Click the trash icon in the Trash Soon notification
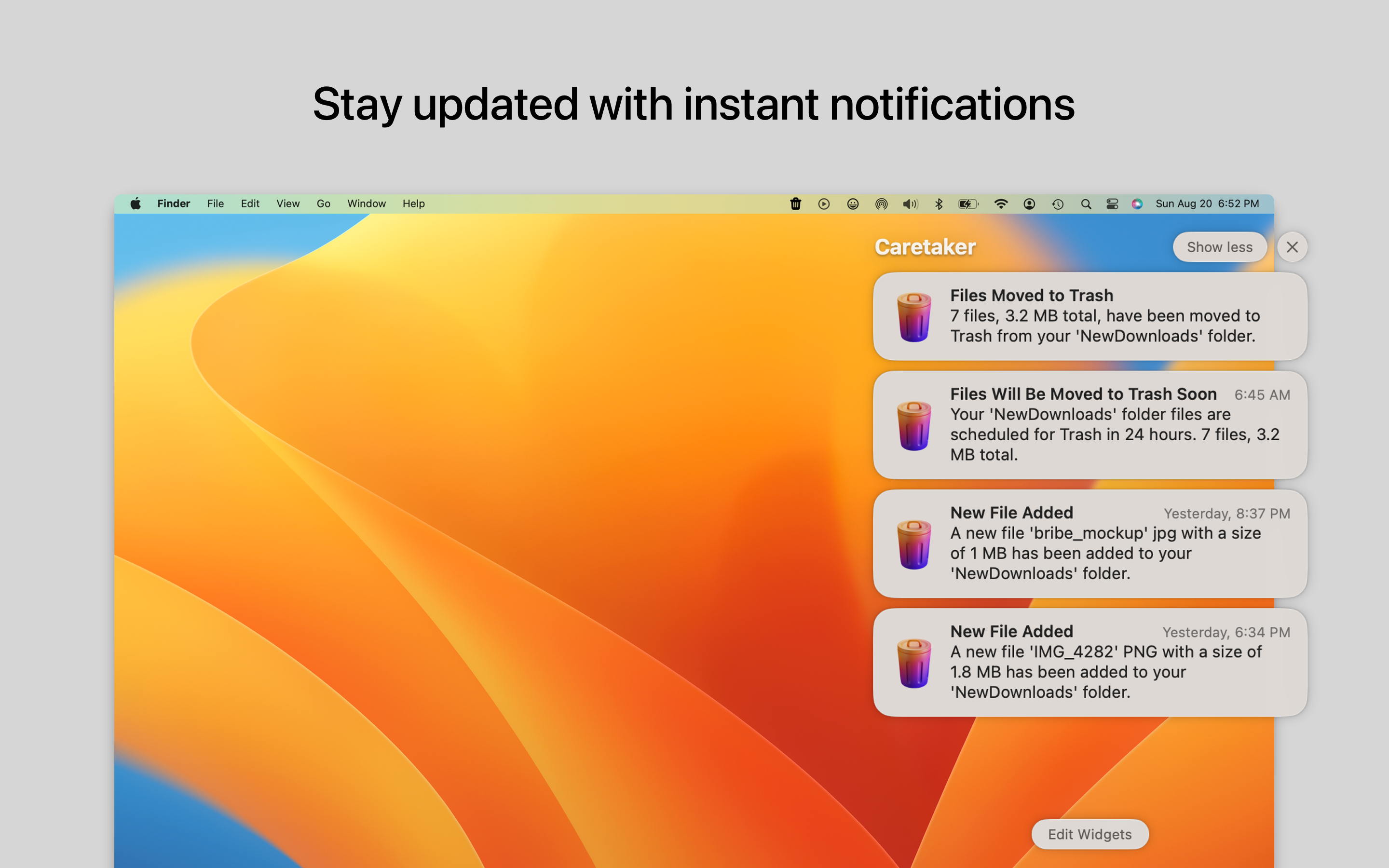 (x=914, y=425)
